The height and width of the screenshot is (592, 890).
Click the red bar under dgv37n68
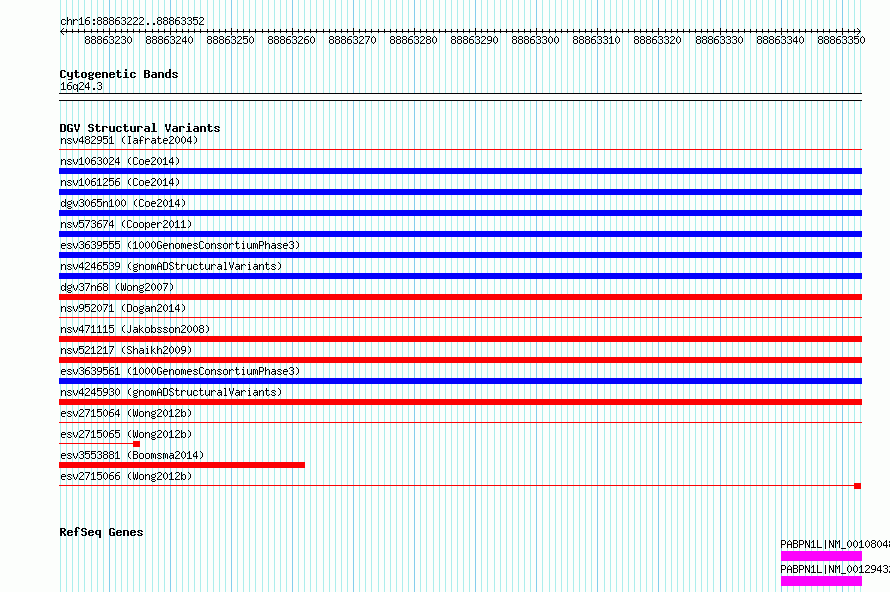coord(460,297)
